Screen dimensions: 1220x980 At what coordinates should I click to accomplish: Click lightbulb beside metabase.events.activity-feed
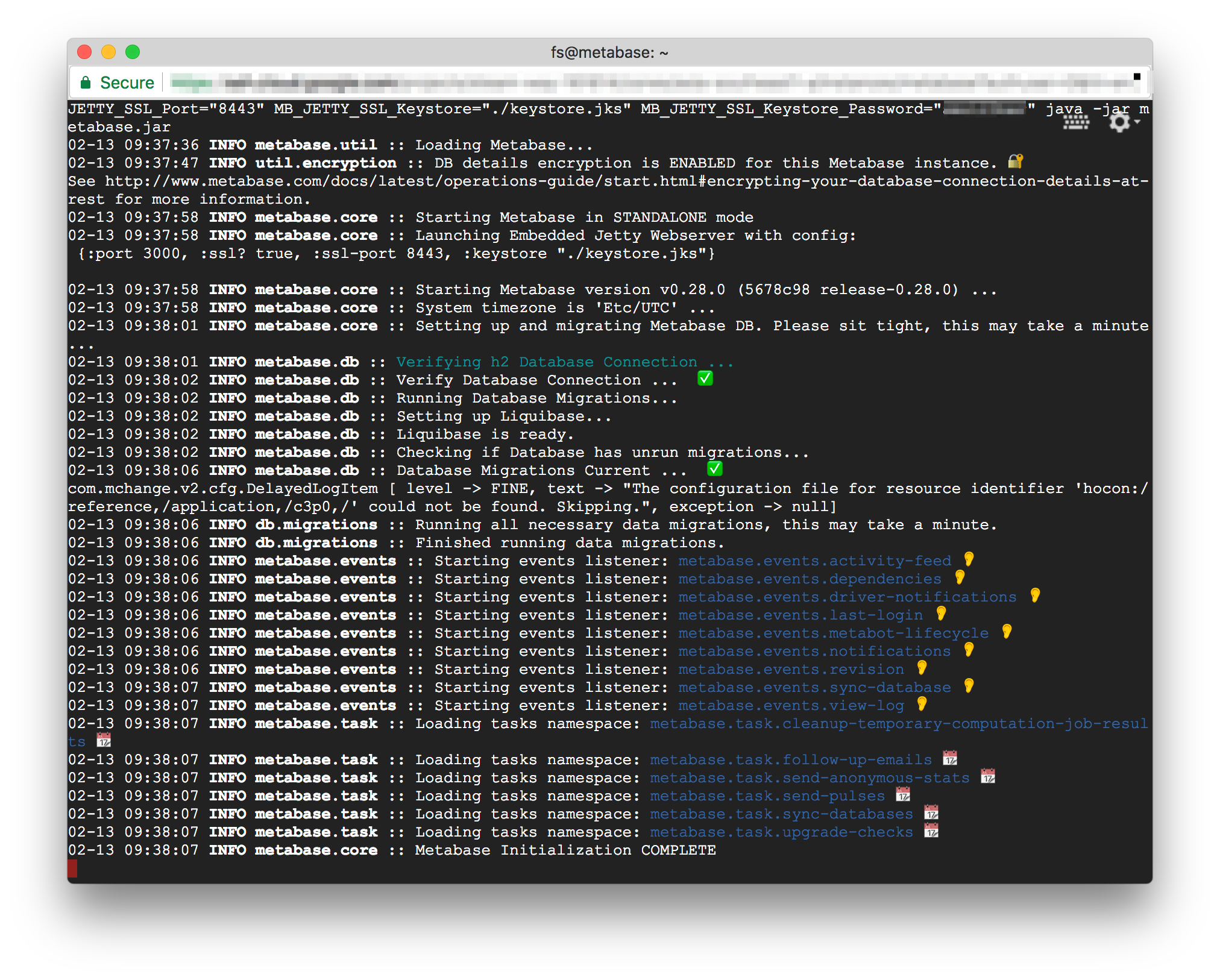pyautogui.click(x=969, y=559)
